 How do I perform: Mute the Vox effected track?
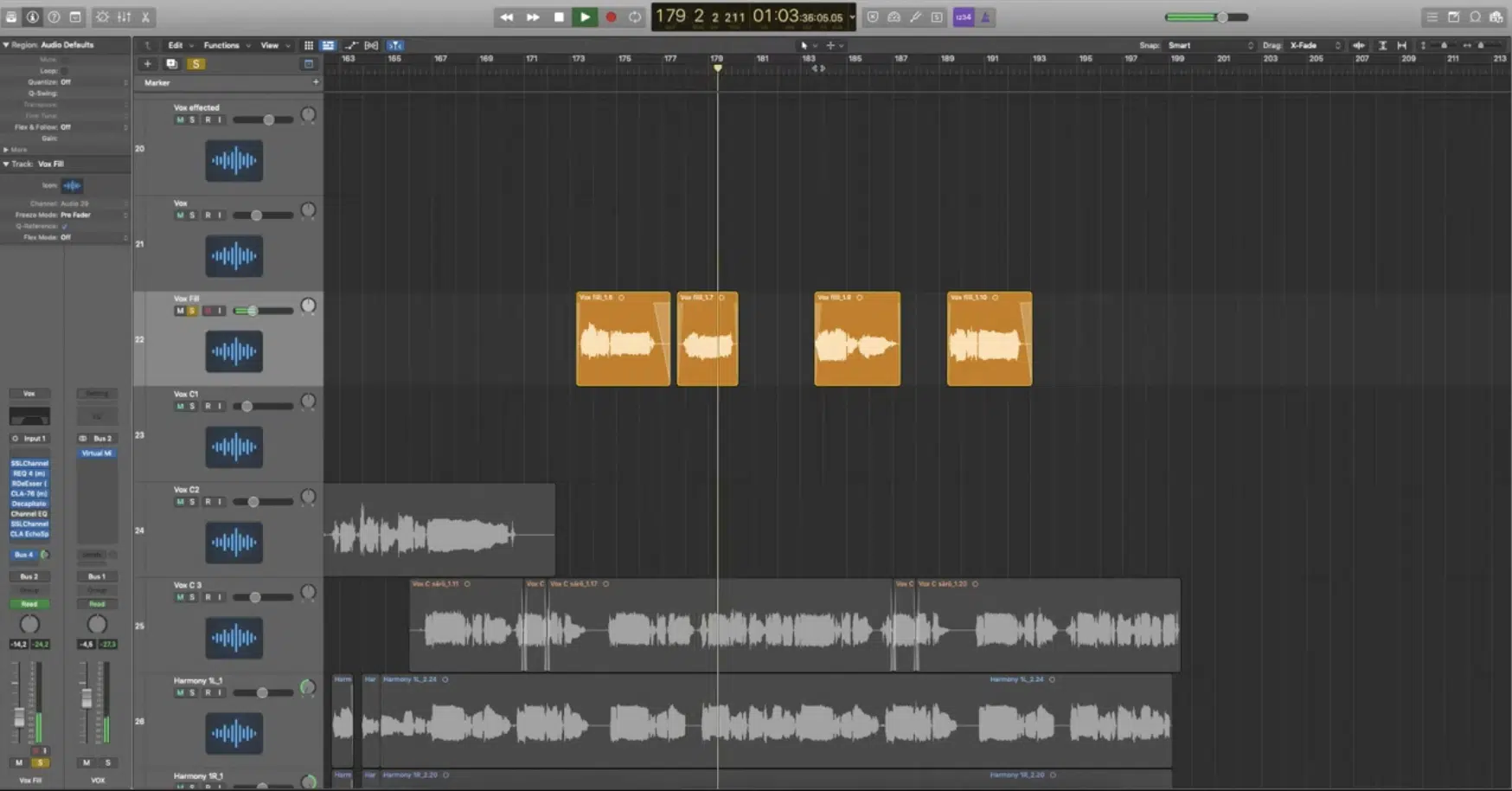(180, 119)
